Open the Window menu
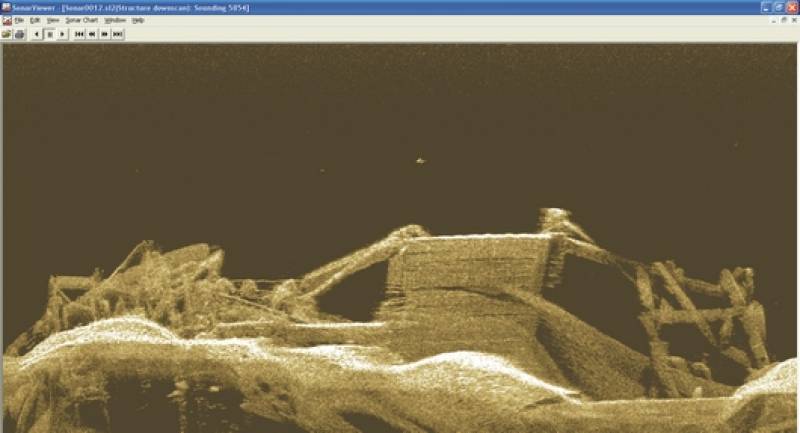The height and width of the screenshot is (433, 800). click(x=115, y=20)
